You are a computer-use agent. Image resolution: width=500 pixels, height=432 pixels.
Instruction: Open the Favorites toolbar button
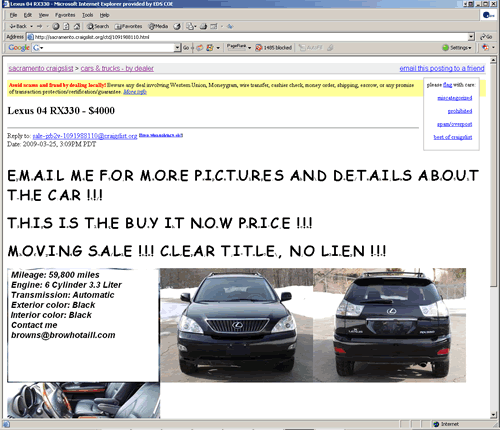pos(128,26)
